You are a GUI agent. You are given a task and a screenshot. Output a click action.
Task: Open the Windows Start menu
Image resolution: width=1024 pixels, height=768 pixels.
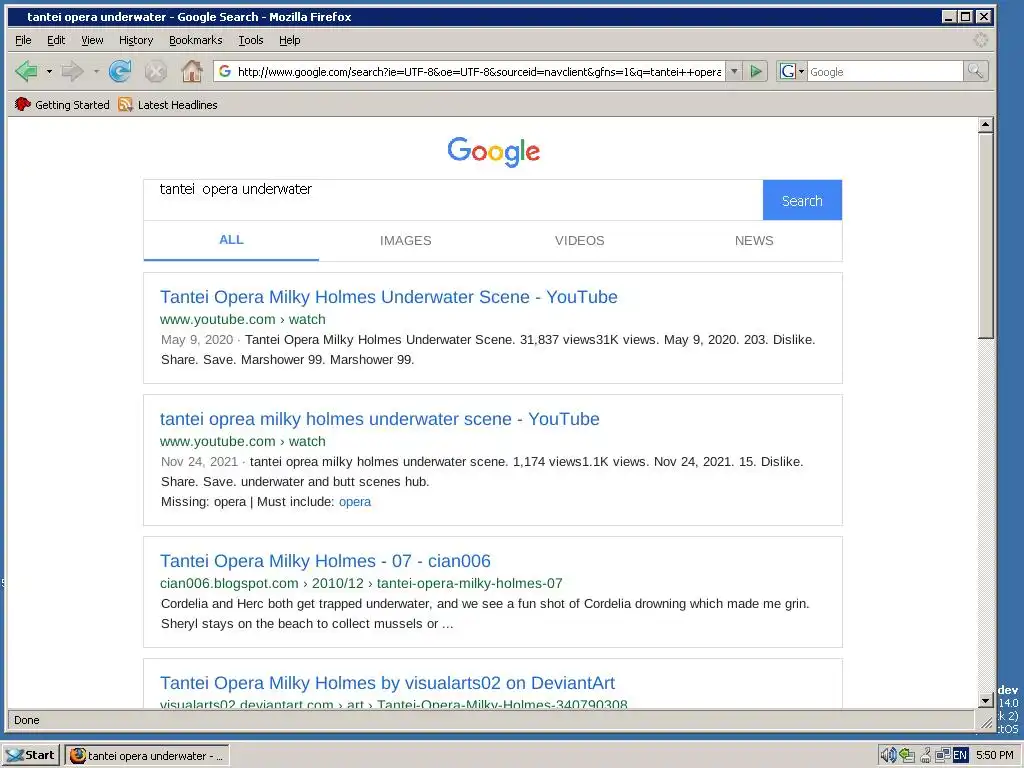(x=31, y=756)
